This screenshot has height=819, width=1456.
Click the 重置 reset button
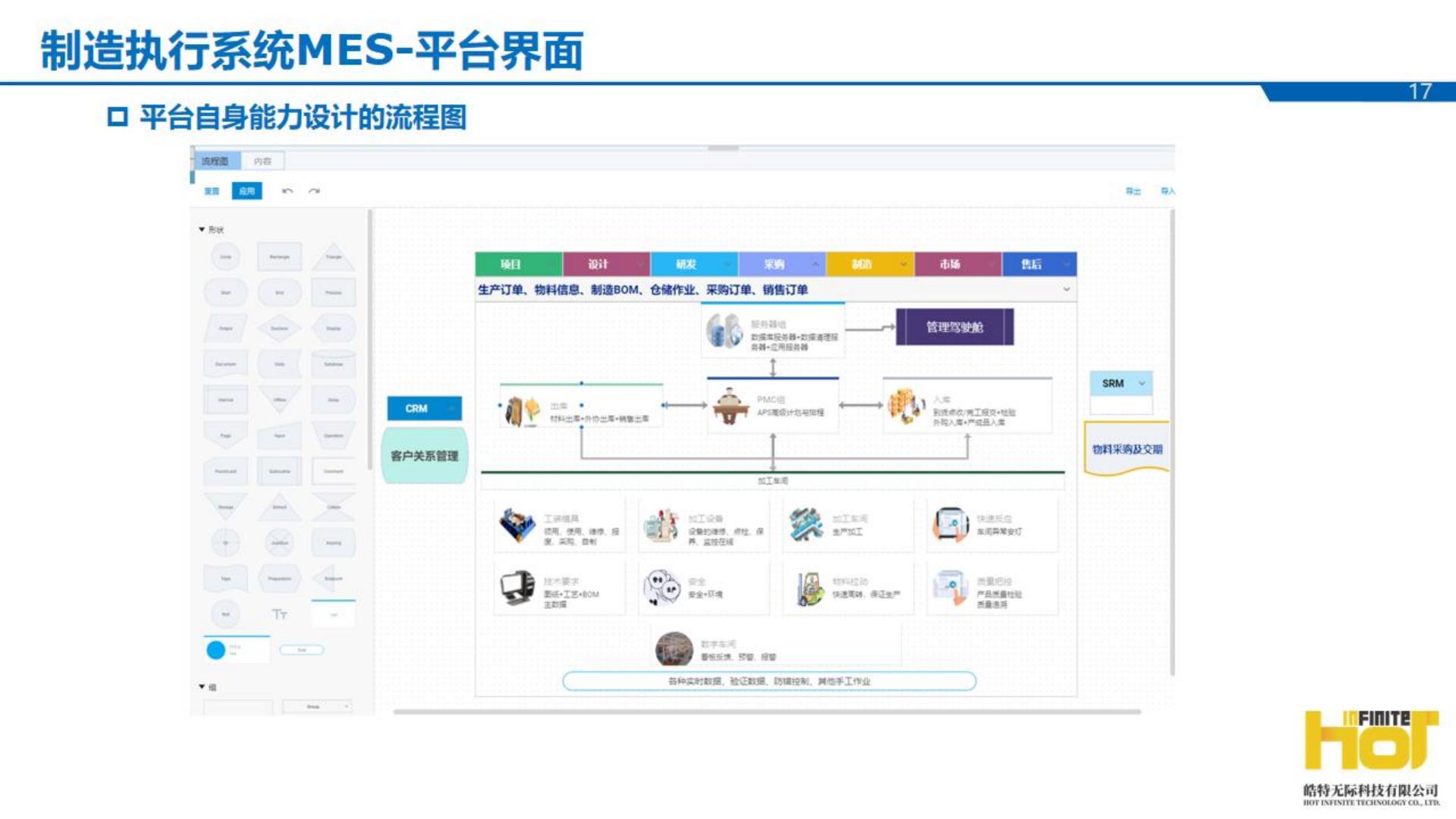click(x=212, y=191)
